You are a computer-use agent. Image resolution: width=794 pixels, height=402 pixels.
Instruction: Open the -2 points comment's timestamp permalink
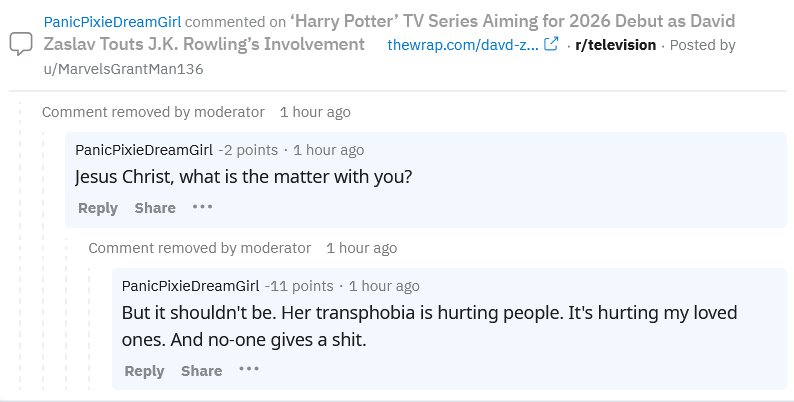[329, 150]
